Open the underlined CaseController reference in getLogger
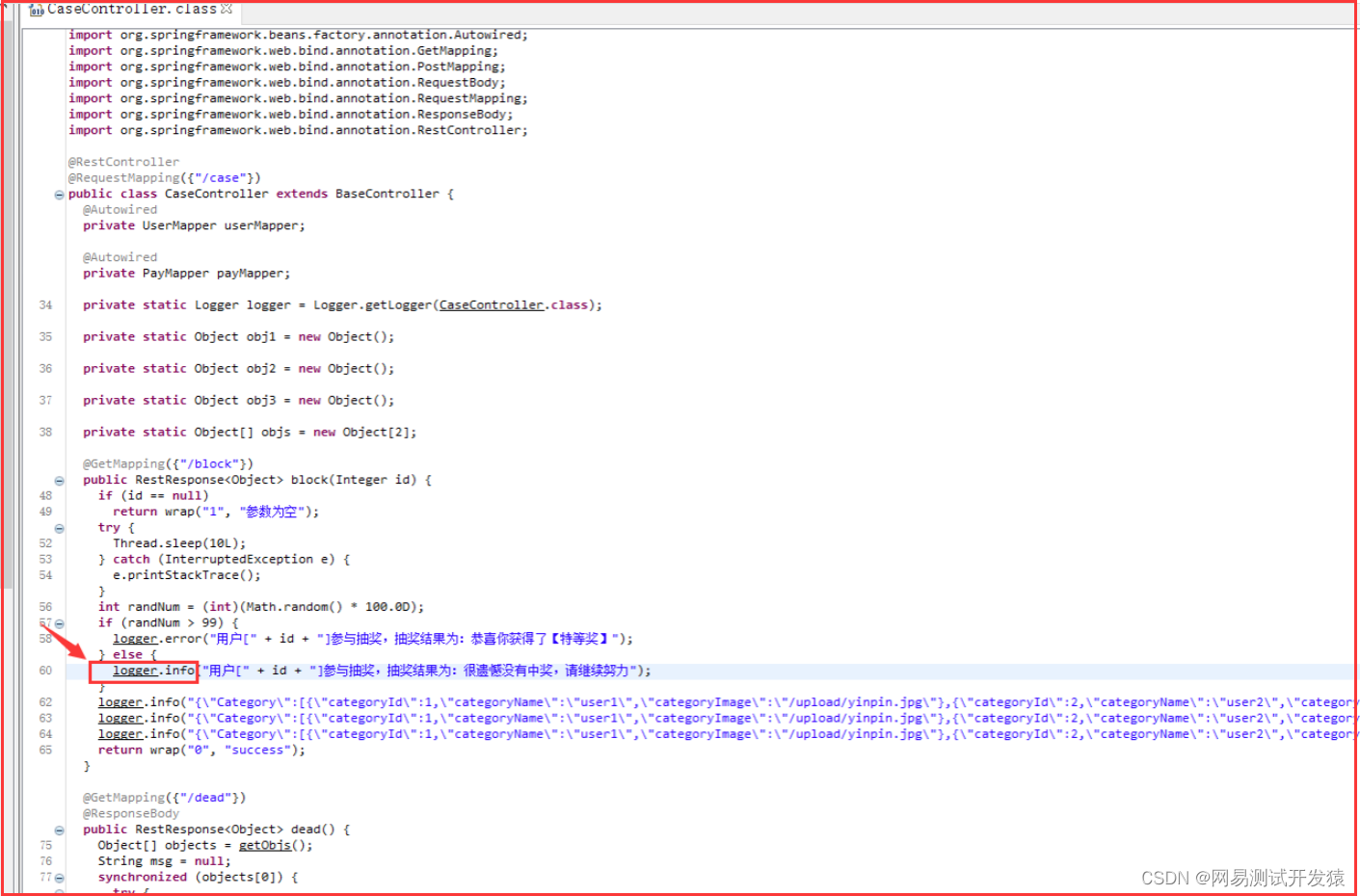 tap(492, 305)
